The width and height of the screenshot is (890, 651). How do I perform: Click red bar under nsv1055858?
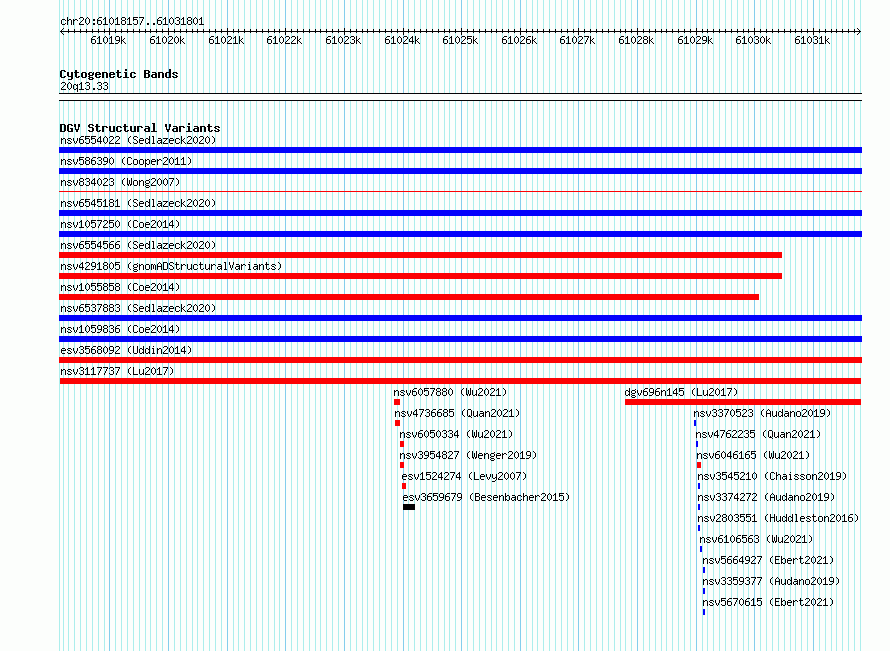(x=409, y=297)
